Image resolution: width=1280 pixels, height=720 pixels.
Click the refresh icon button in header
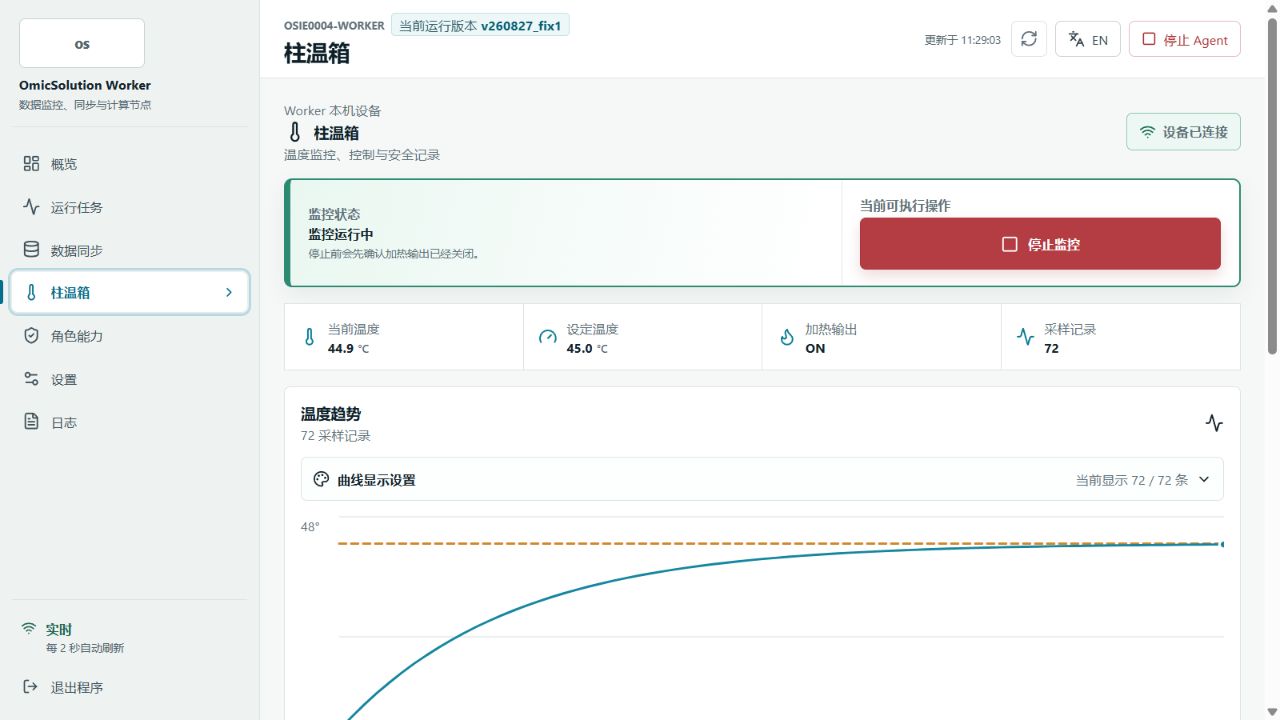click(x=1029, y=39)
